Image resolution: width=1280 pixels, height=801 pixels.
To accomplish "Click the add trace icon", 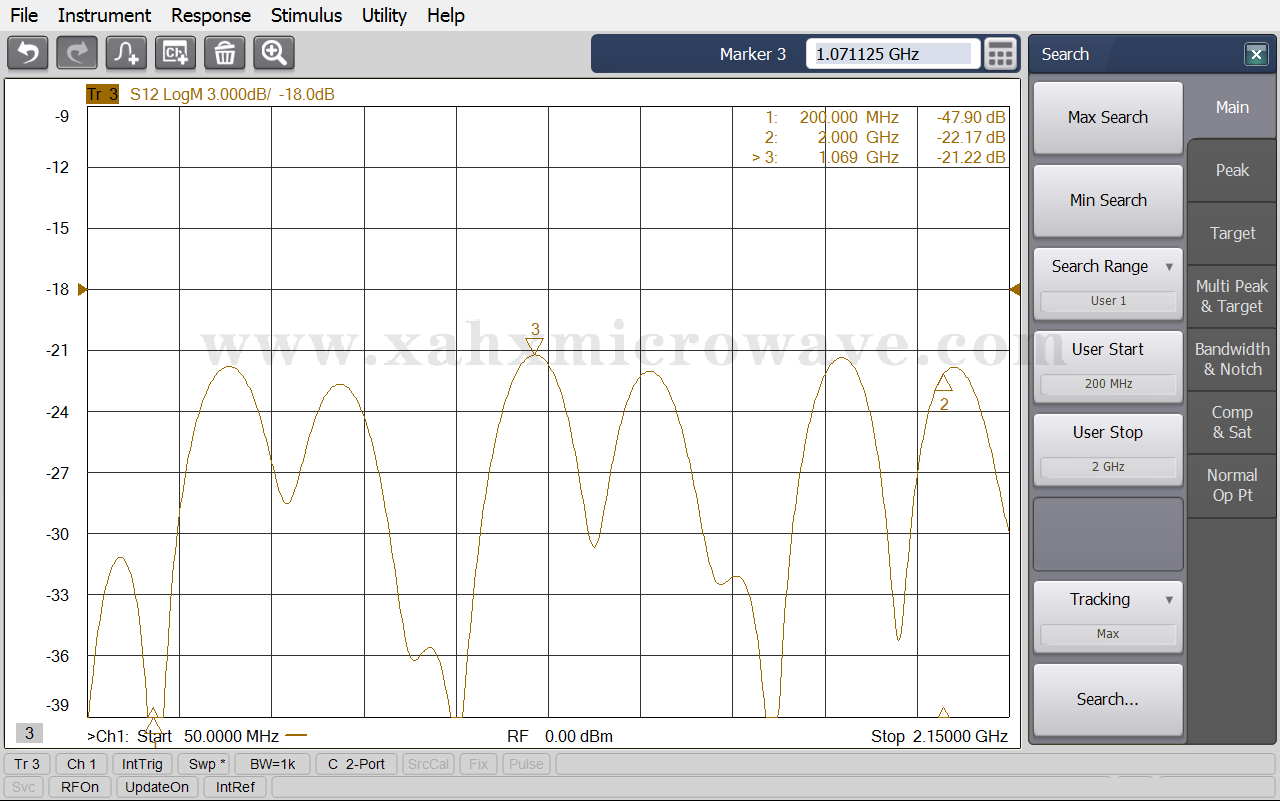I will [x=126, y=53].
